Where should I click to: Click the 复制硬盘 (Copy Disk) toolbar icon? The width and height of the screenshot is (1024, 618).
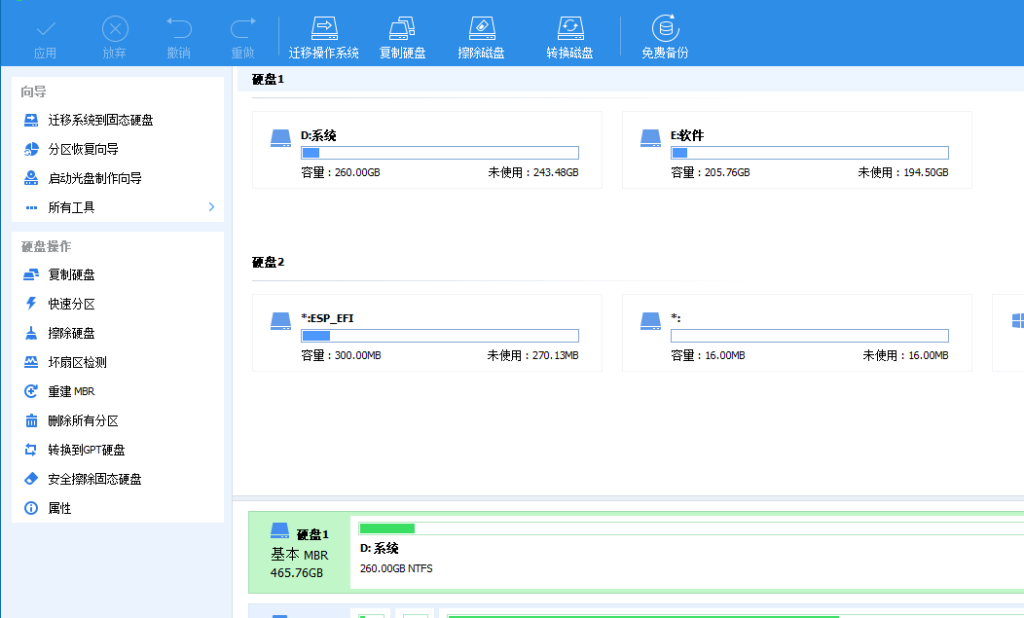click(402, 29)
